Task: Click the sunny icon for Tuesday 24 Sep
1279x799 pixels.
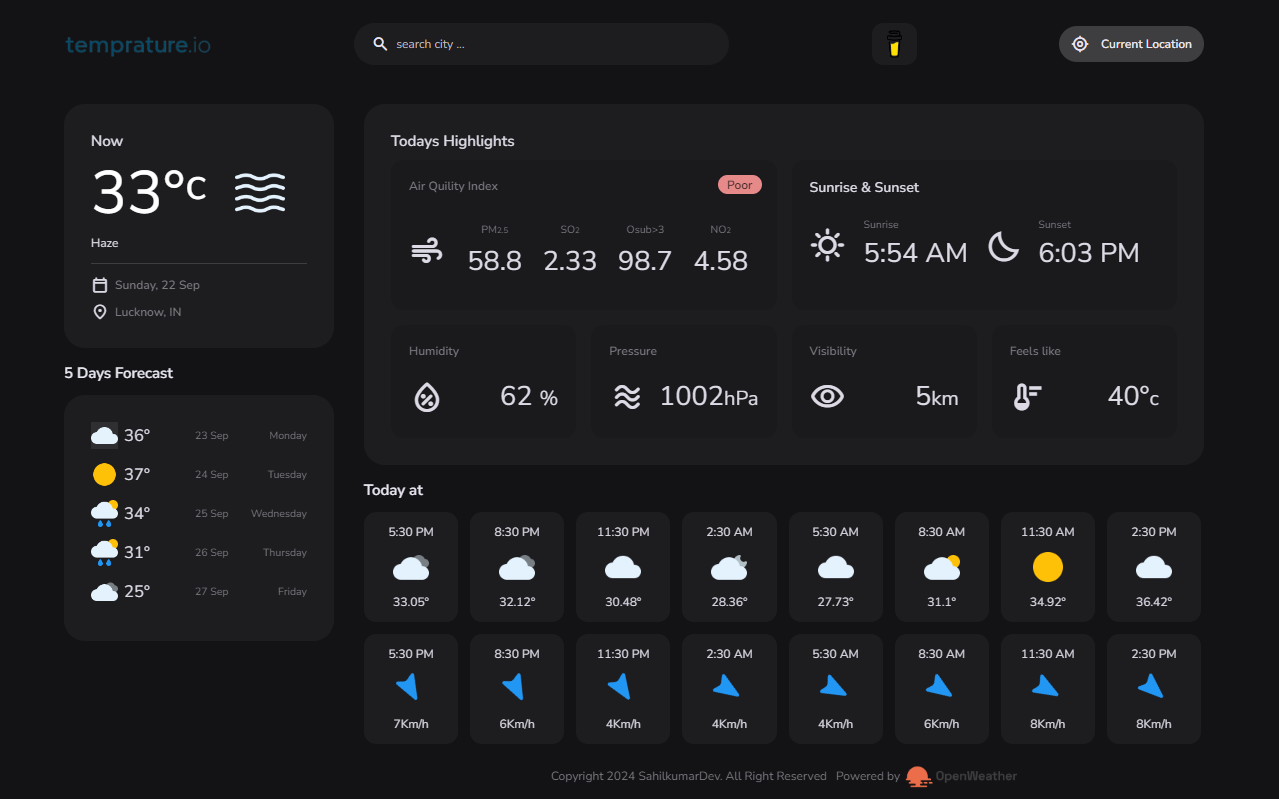Action: click(104, 474)
